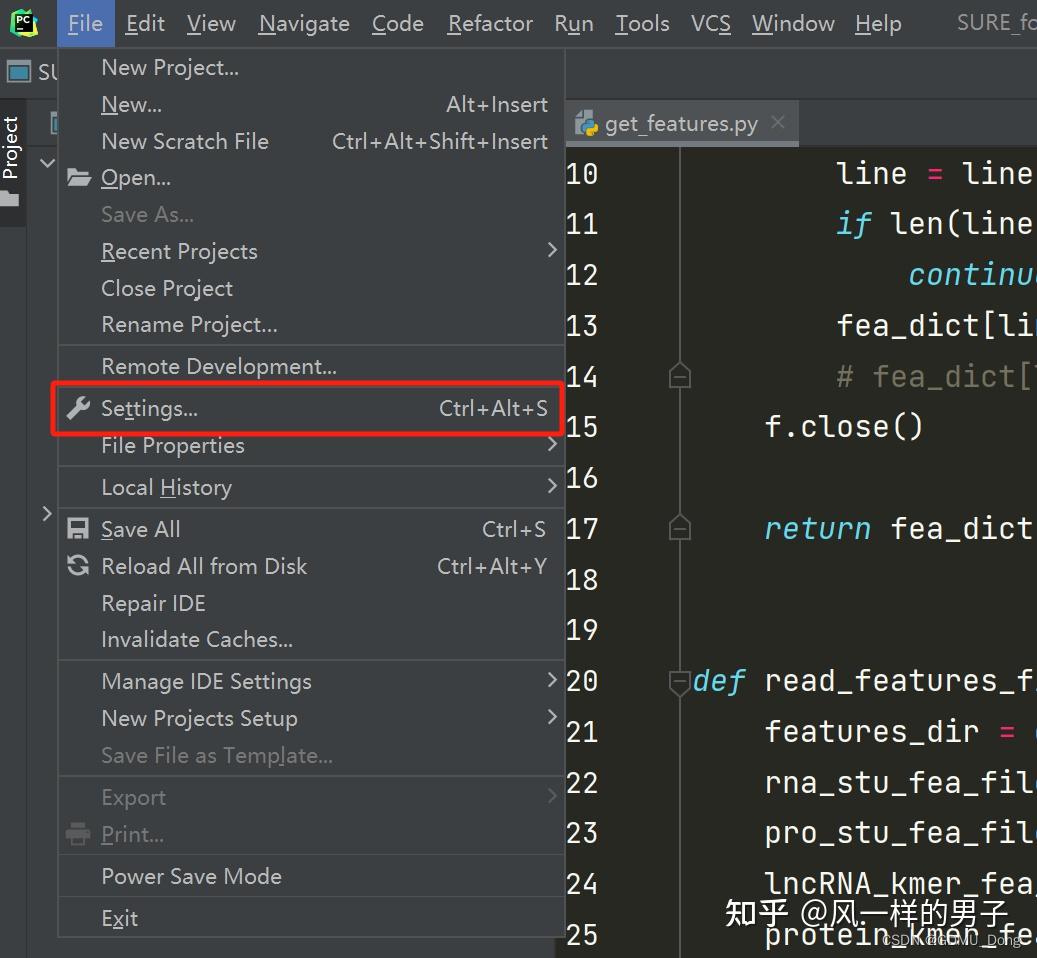Collapse the code fold marker at line 17
This screenshot has width=1037, height=958.
tap(679, 528)
